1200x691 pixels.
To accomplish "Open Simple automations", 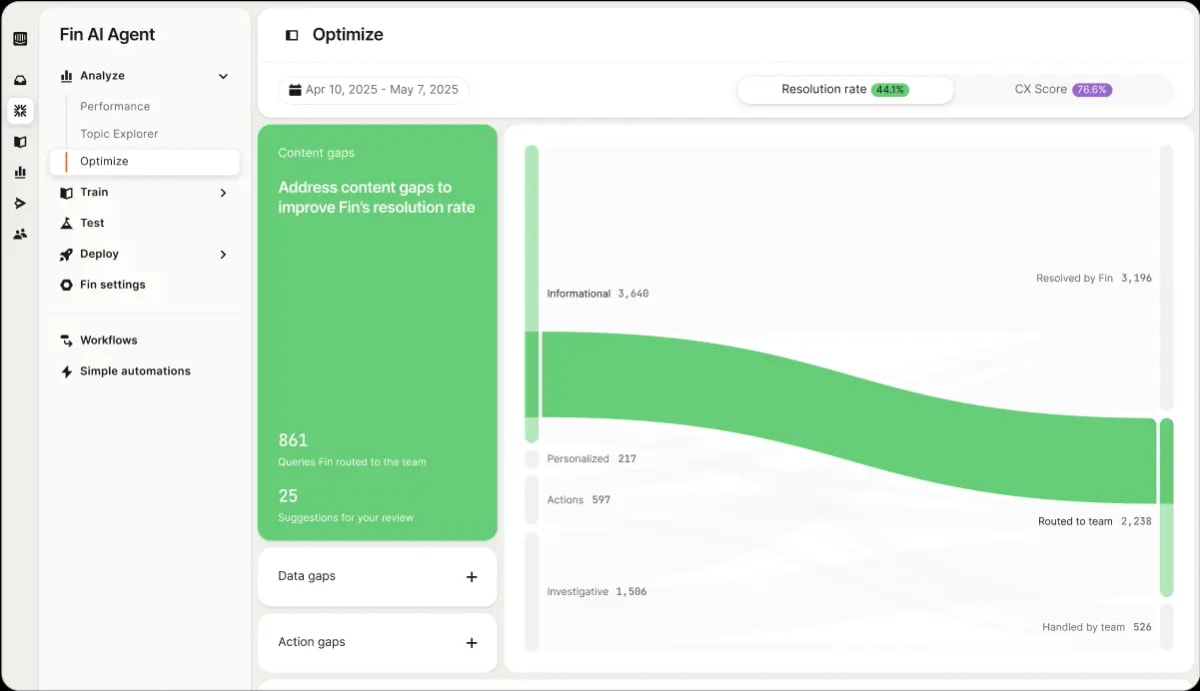I will (135, 371).
